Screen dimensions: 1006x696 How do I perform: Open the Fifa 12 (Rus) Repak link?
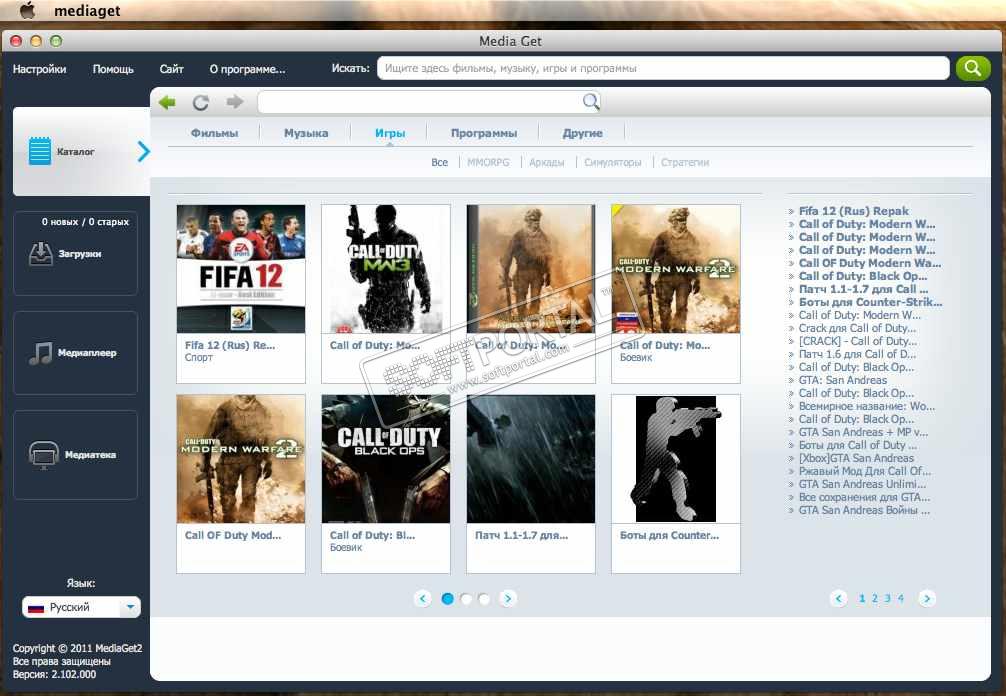[x=853, y=211]
